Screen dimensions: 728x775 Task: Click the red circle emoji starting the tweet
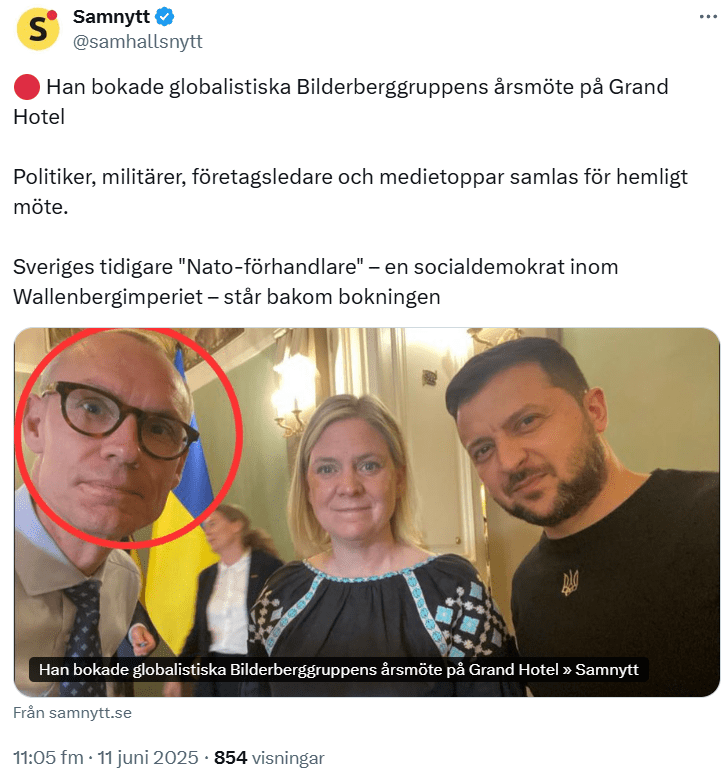(27, 87)
